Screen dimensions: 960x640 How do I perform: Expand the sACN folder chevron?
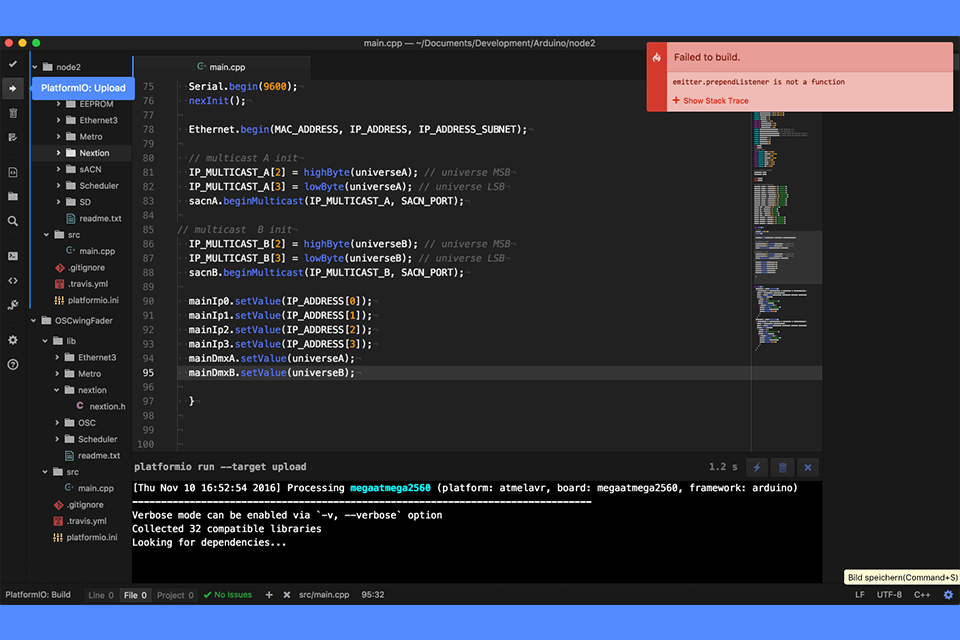pos(58,169)
